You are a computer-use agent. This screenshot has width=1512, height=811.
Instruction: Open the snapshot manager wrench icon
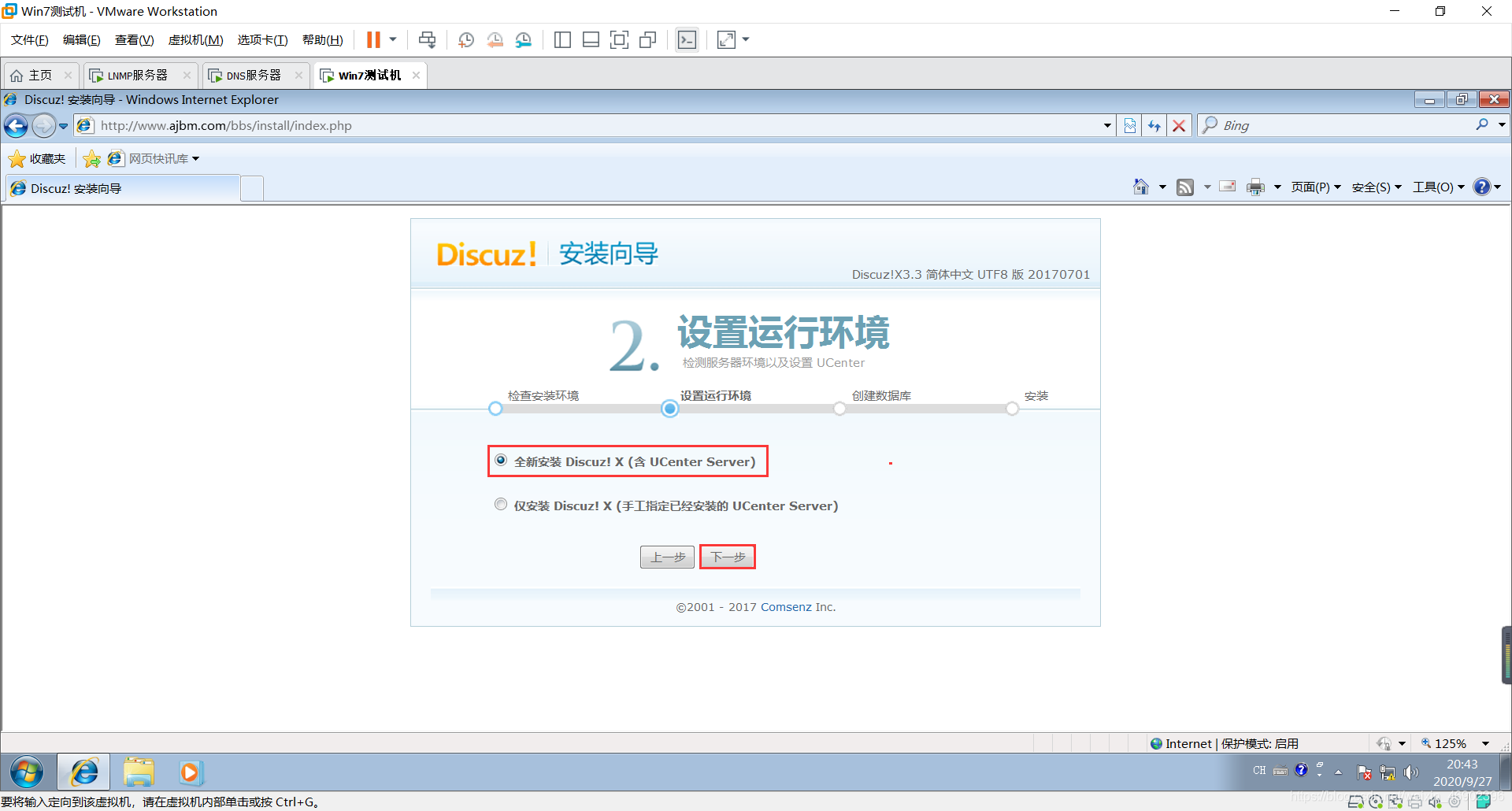pyautogui.click(x=523, y=39)
